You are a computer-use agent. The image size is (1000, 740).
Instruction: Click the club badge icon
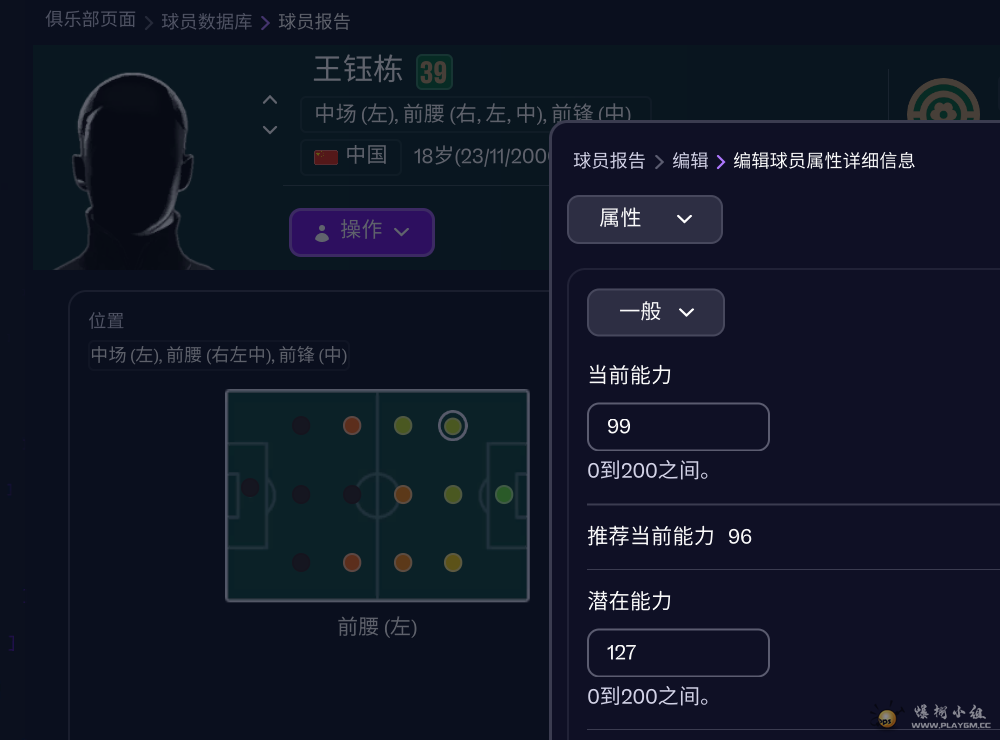pos(942,106)
